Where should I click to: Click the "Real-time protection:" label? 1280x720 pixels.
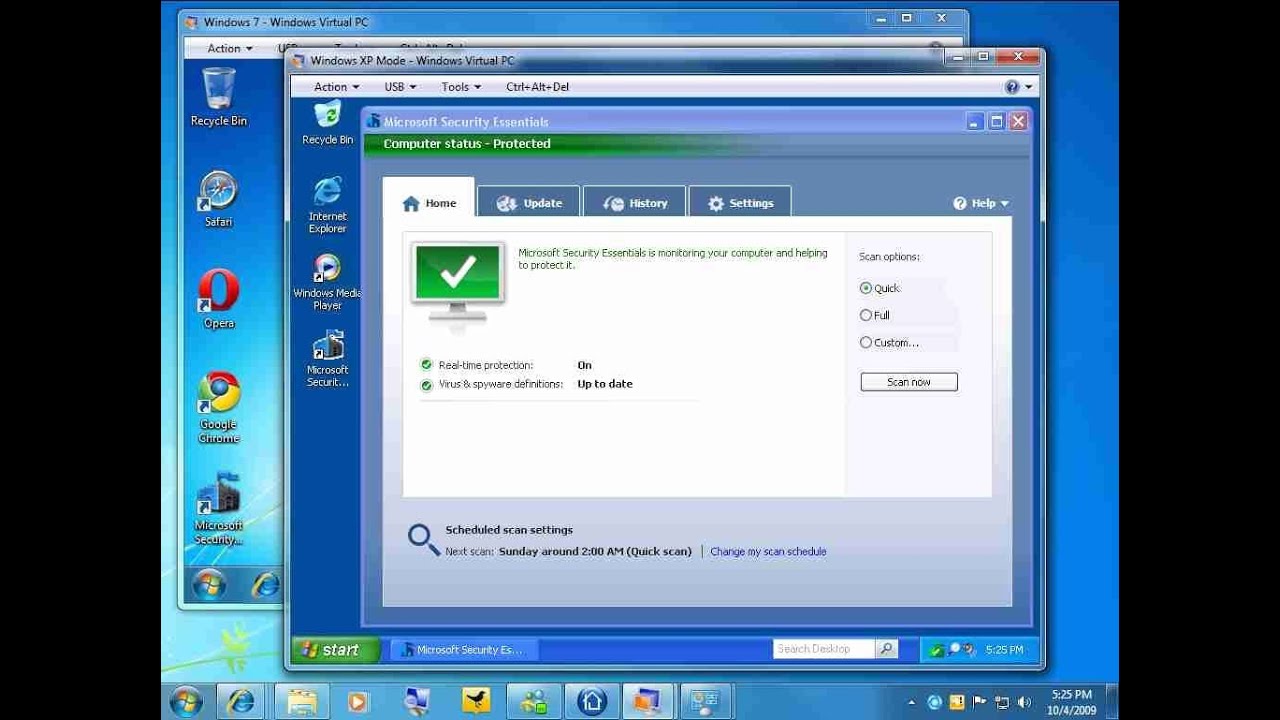pyautogui.click(x=486, y=365)
